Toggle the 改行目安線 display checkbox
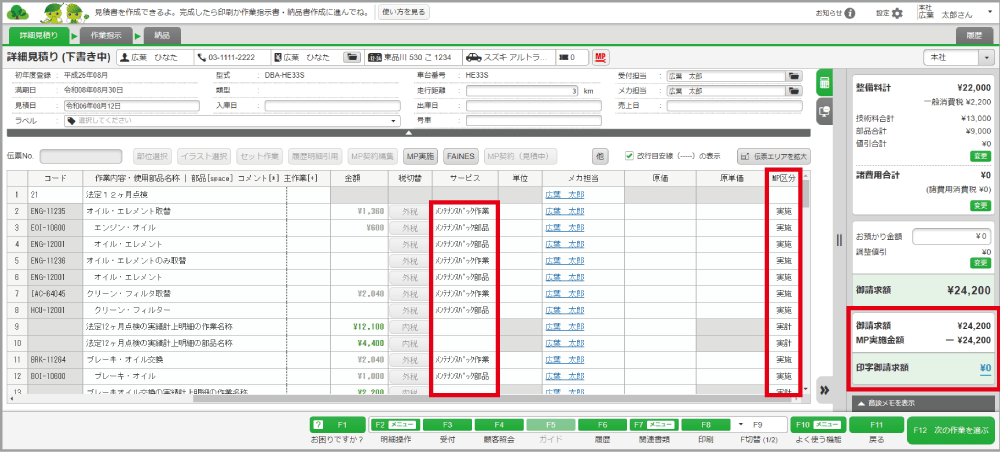The height and width of the screenshot is (452, 1000). tap(629, 156)
